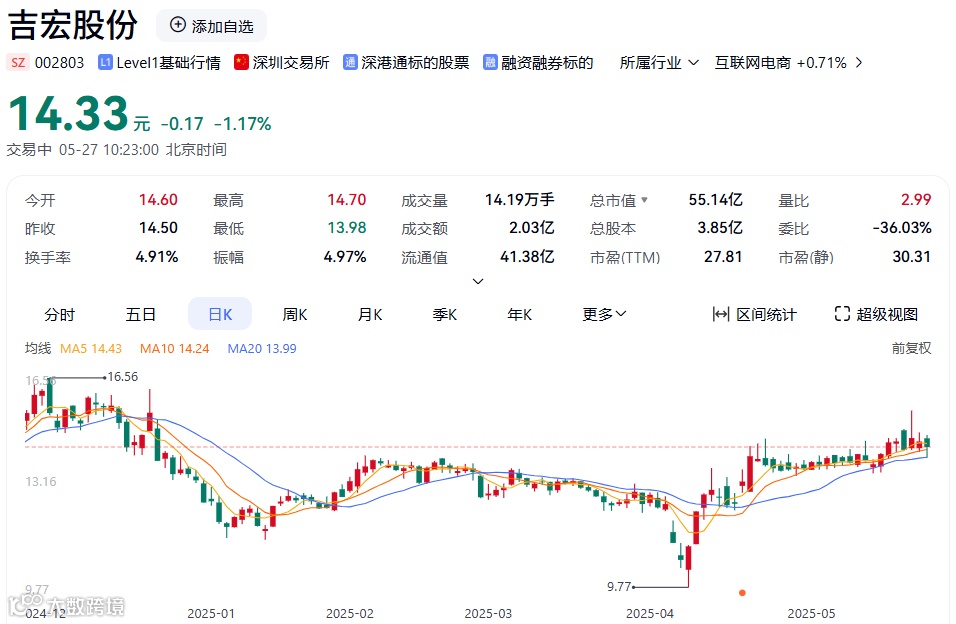Expand more quote data with the chevron
The image size is (956, 624).
[x=478, y=281]
